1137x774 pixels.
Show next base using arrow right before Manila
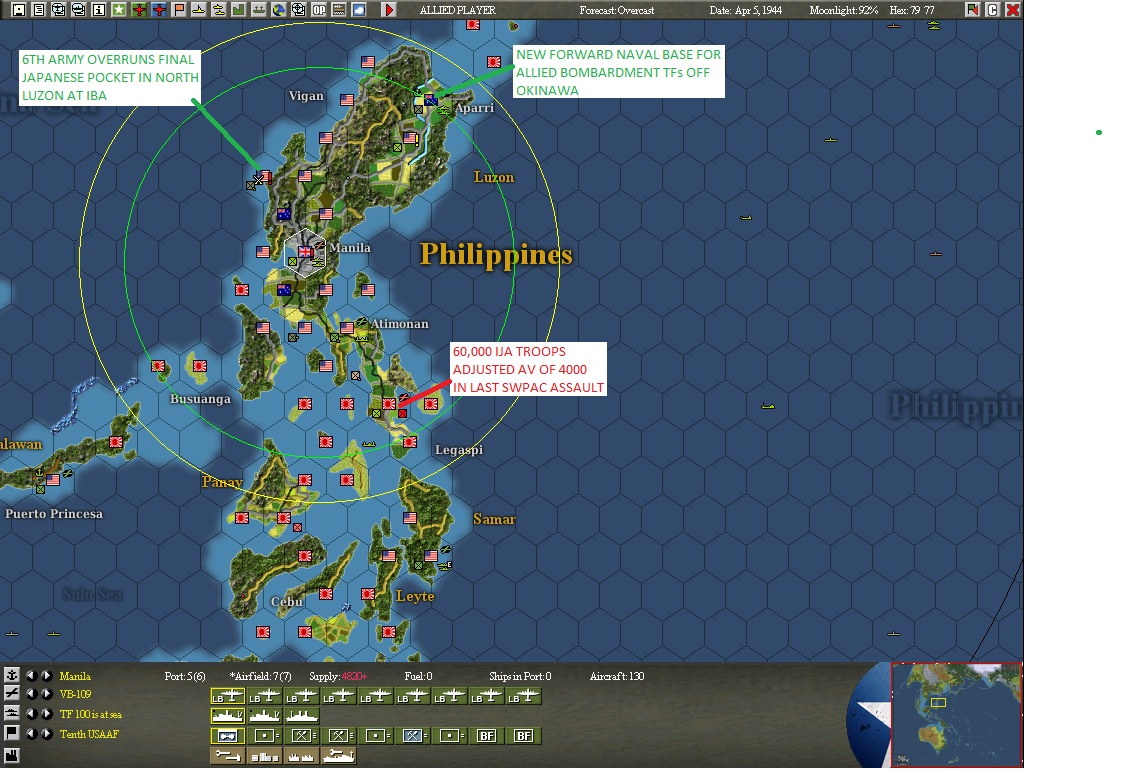tap(46, 675)
